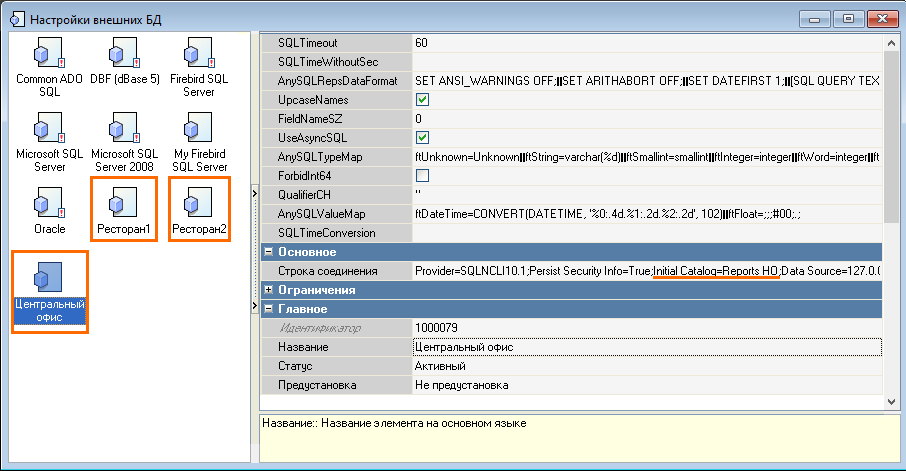Enable the ForbidInt64 checkbox
The image size is (906, 471).
[x=422, y=176]
